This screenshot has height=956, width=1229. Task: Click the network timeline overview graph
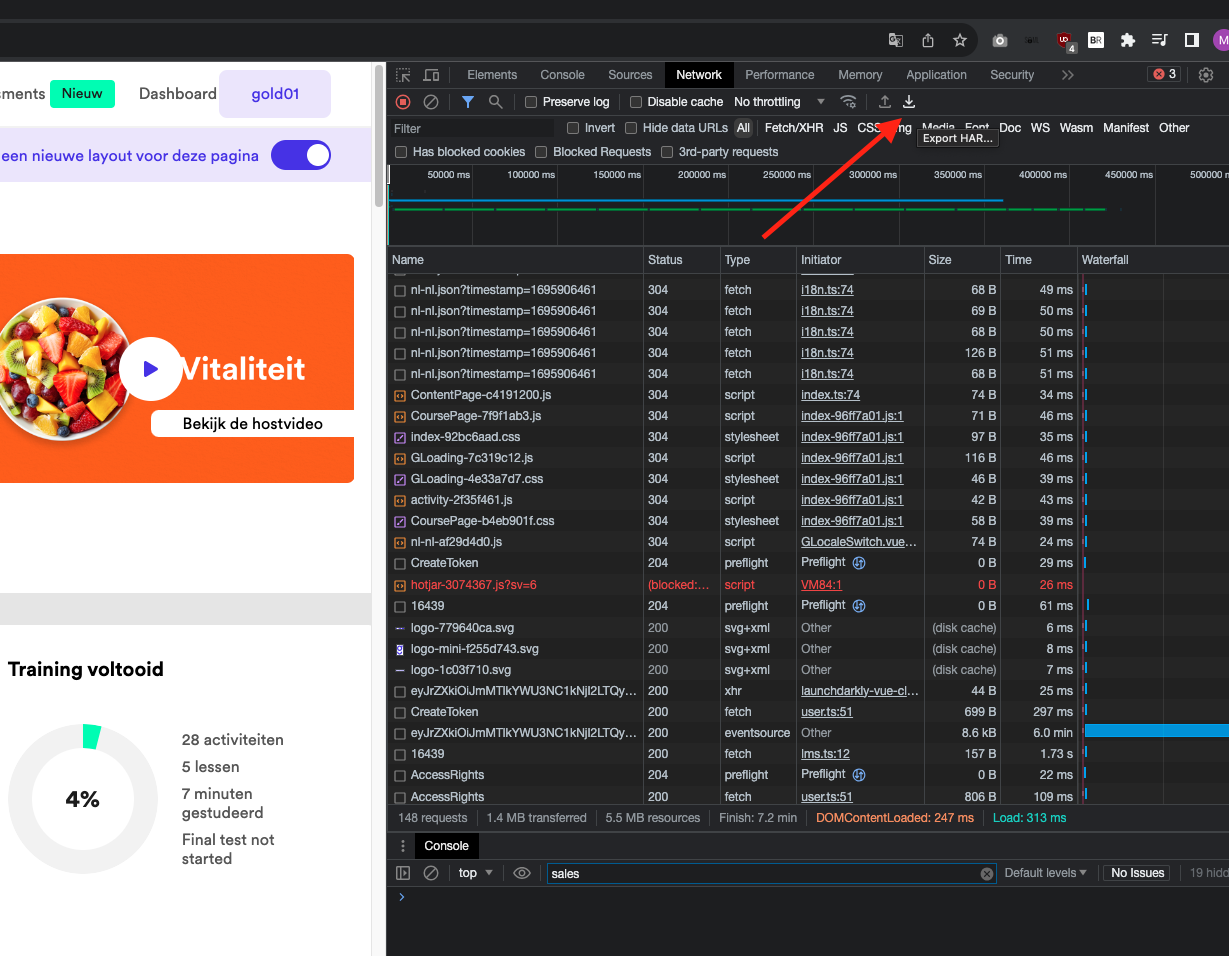tap(808, 205)
